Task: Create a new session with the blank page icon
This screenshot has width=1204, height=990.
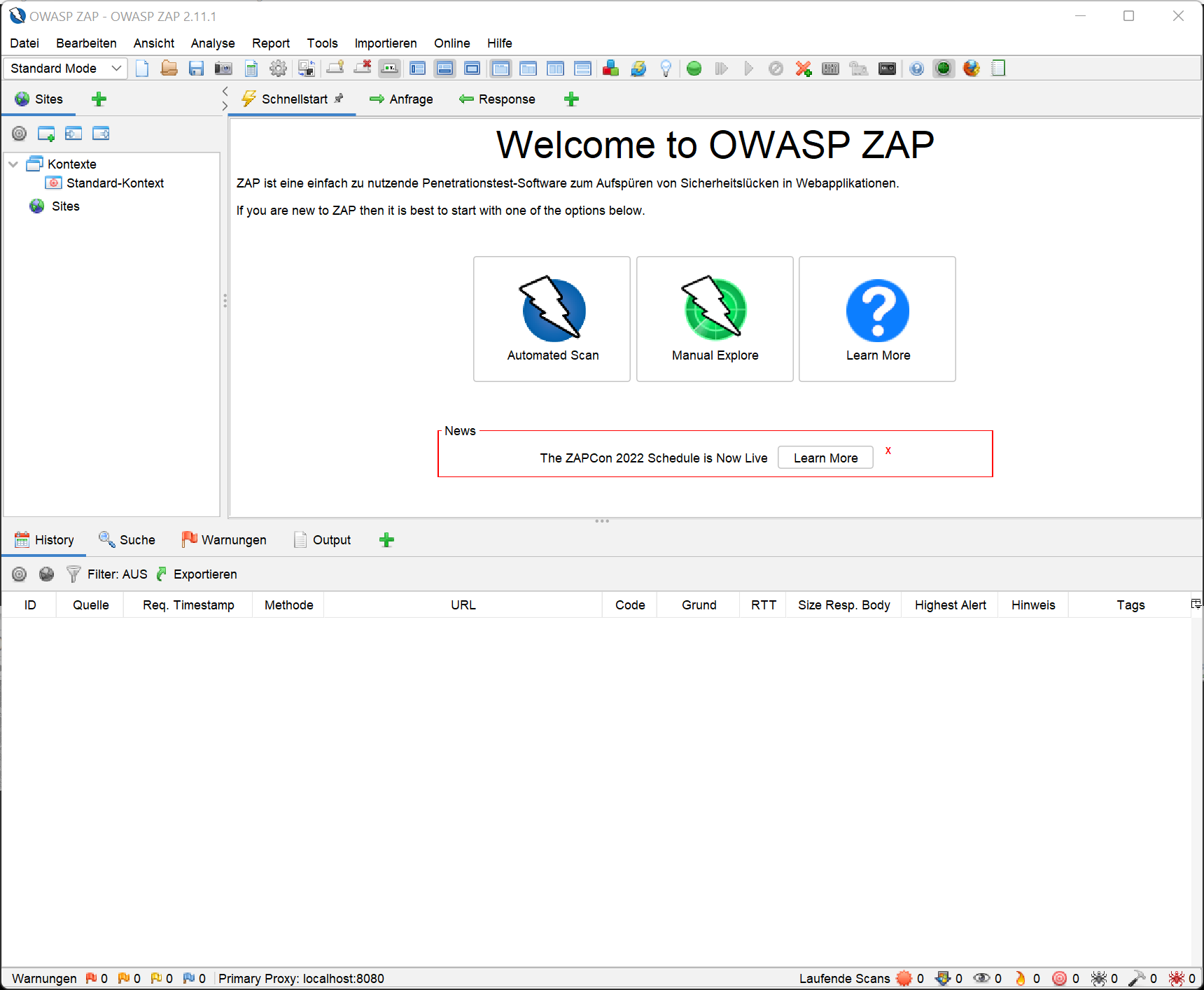Action: pyautogui.click(x=142, y=69)
